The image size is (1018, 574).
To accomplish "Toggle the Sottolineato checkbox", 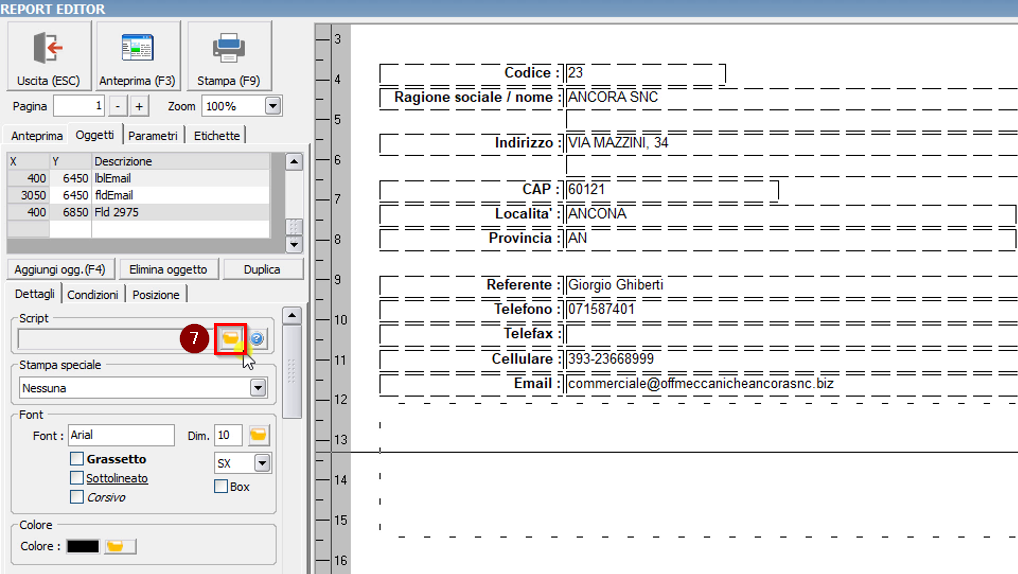I will 77,478.
